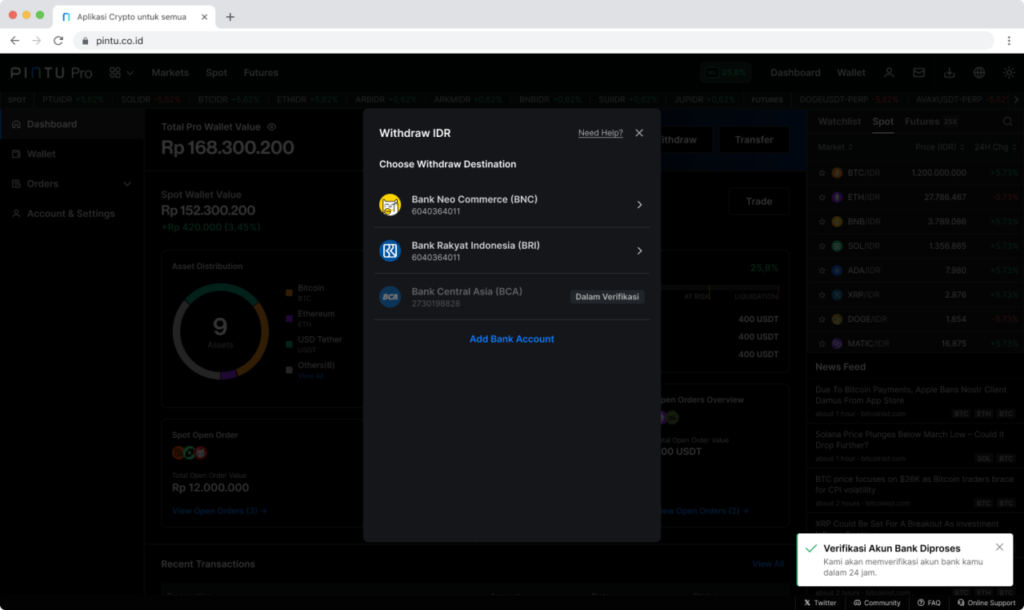
Task: Click the download icon in header
Action: coord(949,72)
